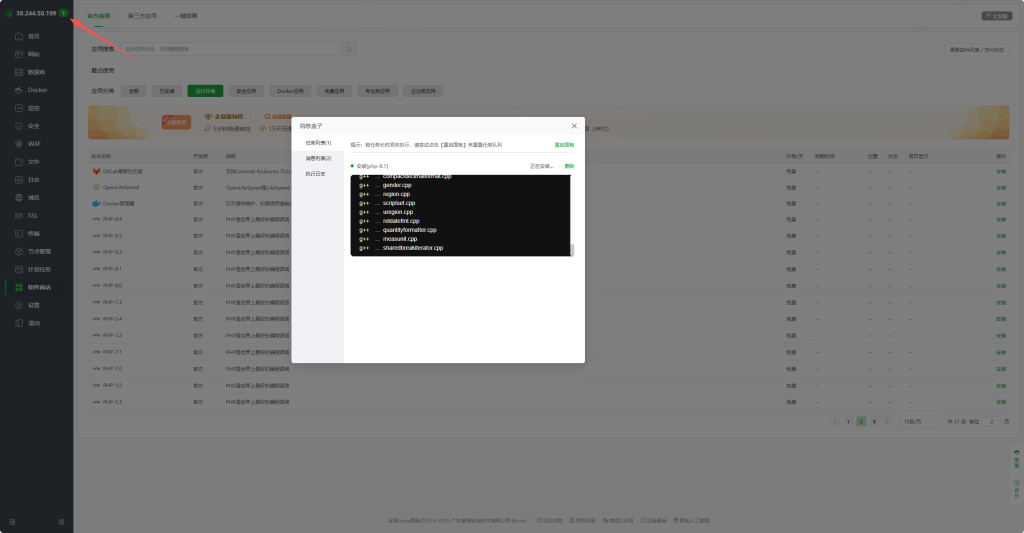The height and width of the screenshot is (533, 1024).
Task: Click the install log terminal scrollbar
Action: (572, 250)
